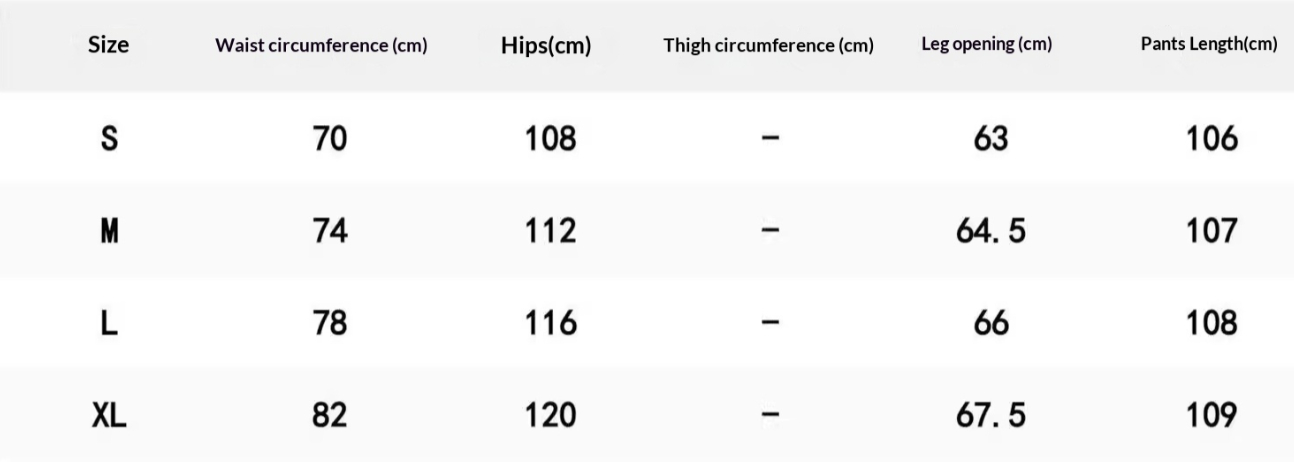This screenshot has height=462, width=1294.
Task: Click leg opening value 67.5
Action: click(x=990, y=415)
